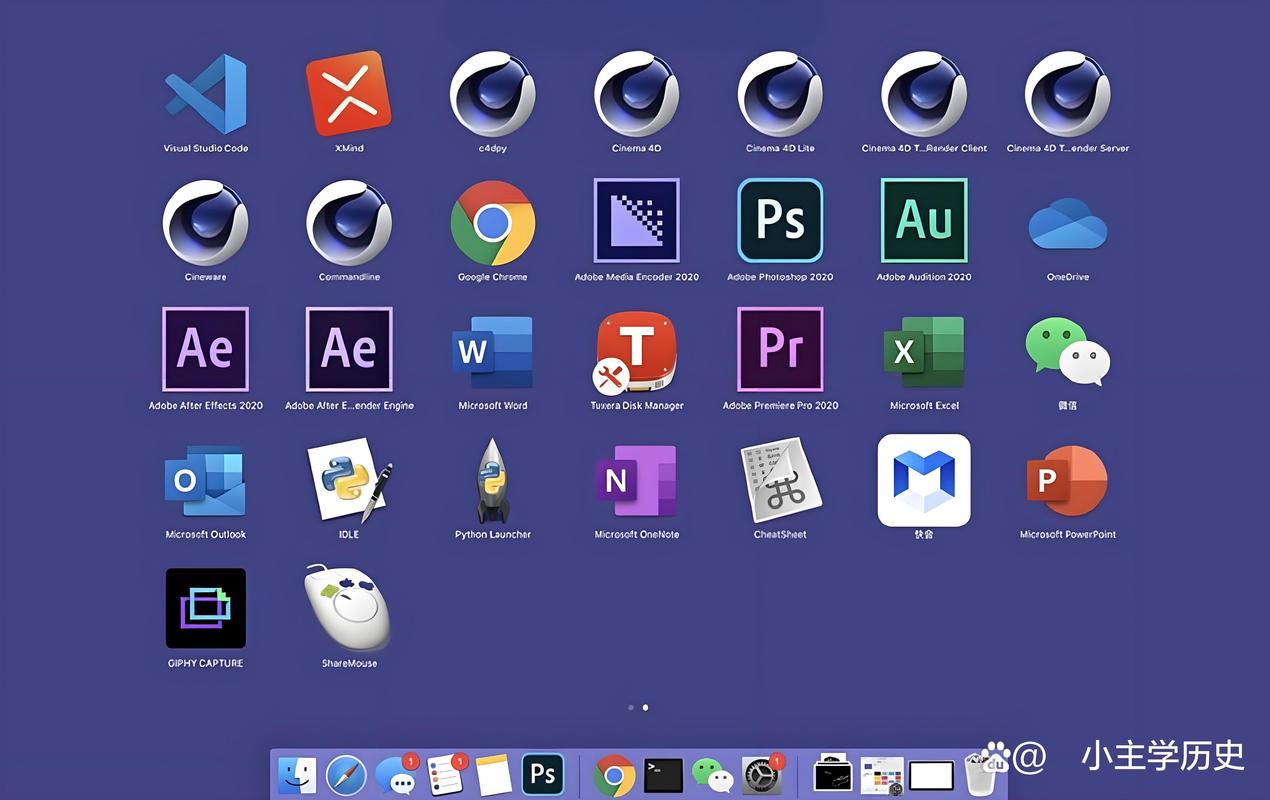The width and height of the screenshot is (1270, 800).
Task: Open Visual Studio Code from Launchpad
Action: tap(205, 94)
